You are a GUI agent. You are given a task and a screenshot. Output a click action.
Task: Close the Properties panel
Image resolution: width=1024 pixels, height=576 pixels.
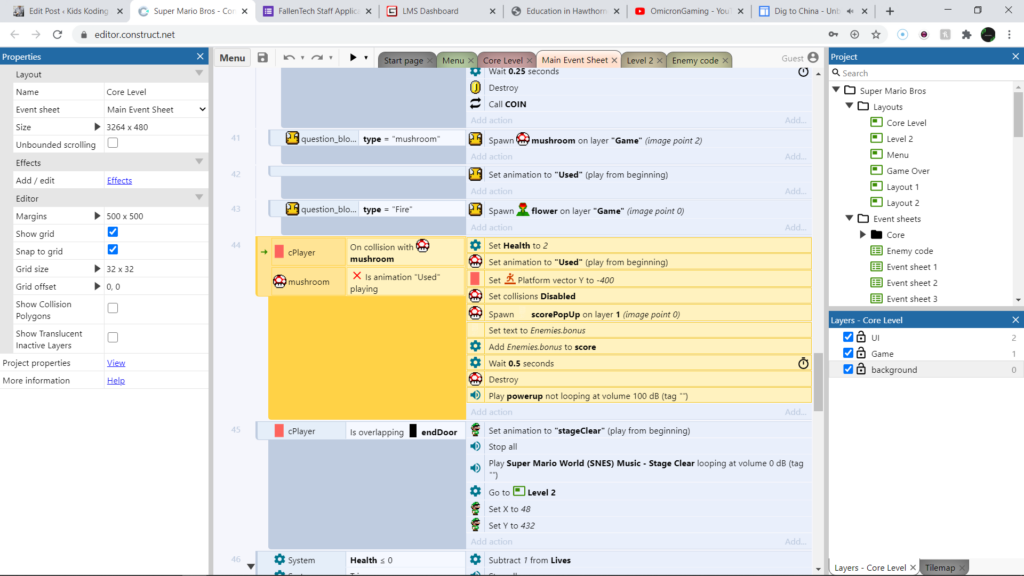click(x=200, y=57)
